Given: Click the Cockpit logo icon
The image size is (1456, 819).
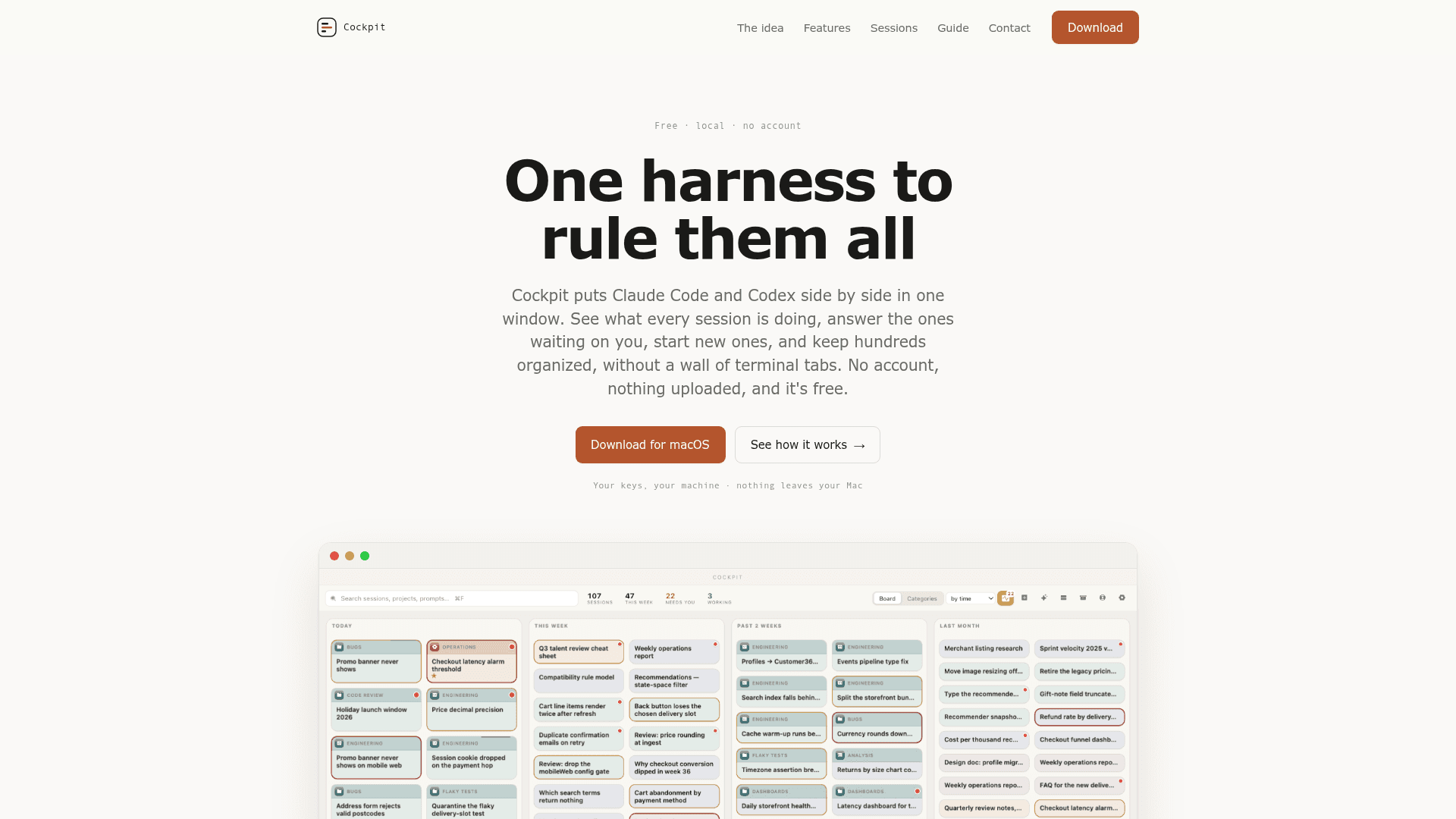Looking at the screenshot, I should coord(327,27).
